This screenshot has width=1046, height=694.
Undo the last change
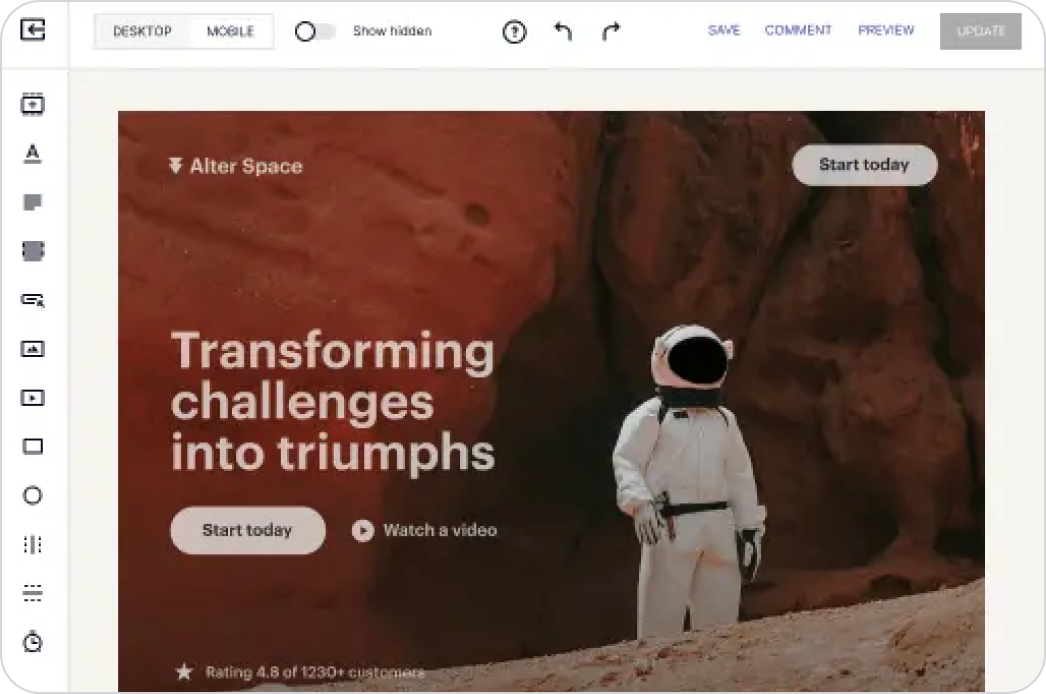[x=563, y=32]
